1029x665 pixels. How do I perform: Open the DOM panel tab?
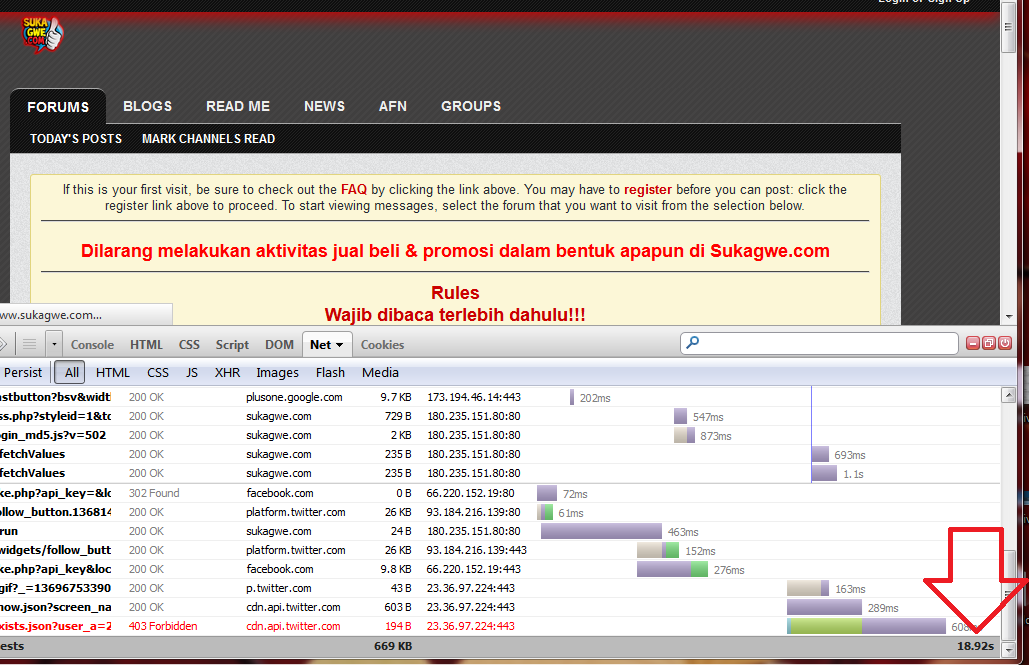point(279,345)
